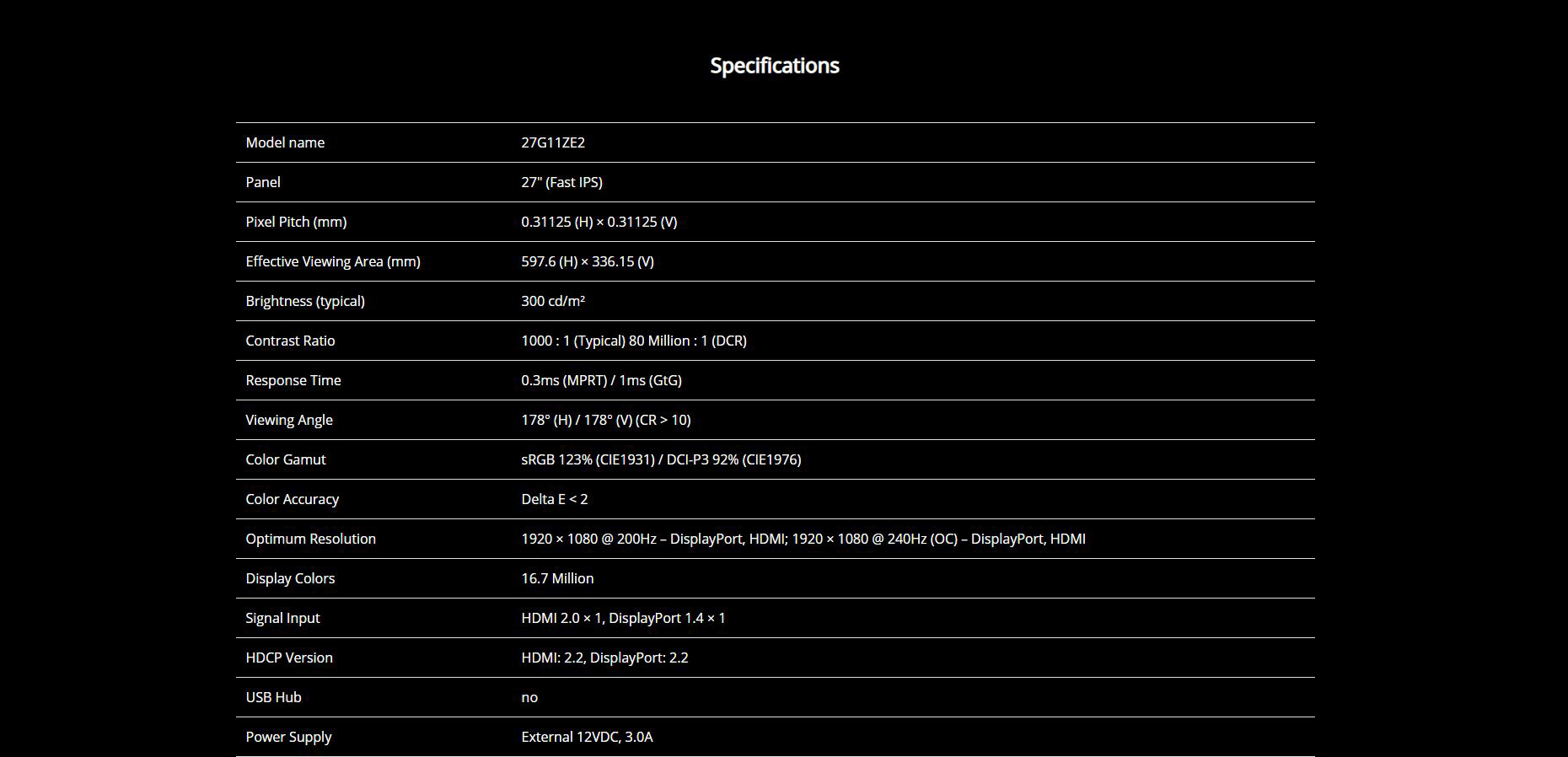Select the 300 cd/m² brightness value
The height and width of the screenshot is (757, 1568).
pyautogui.click(x=553, y=301)
